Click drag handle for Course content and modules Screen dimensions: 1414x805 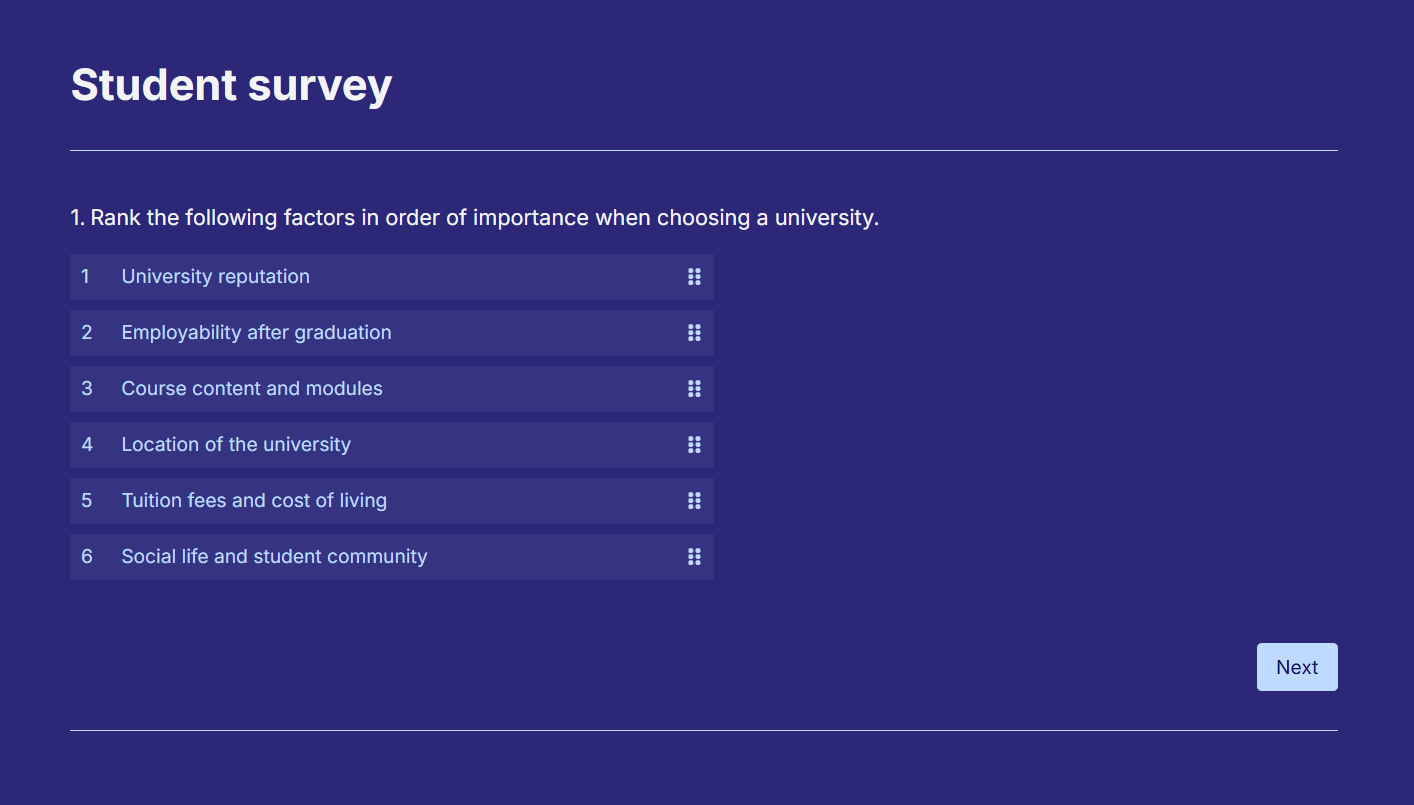[694, 389]
